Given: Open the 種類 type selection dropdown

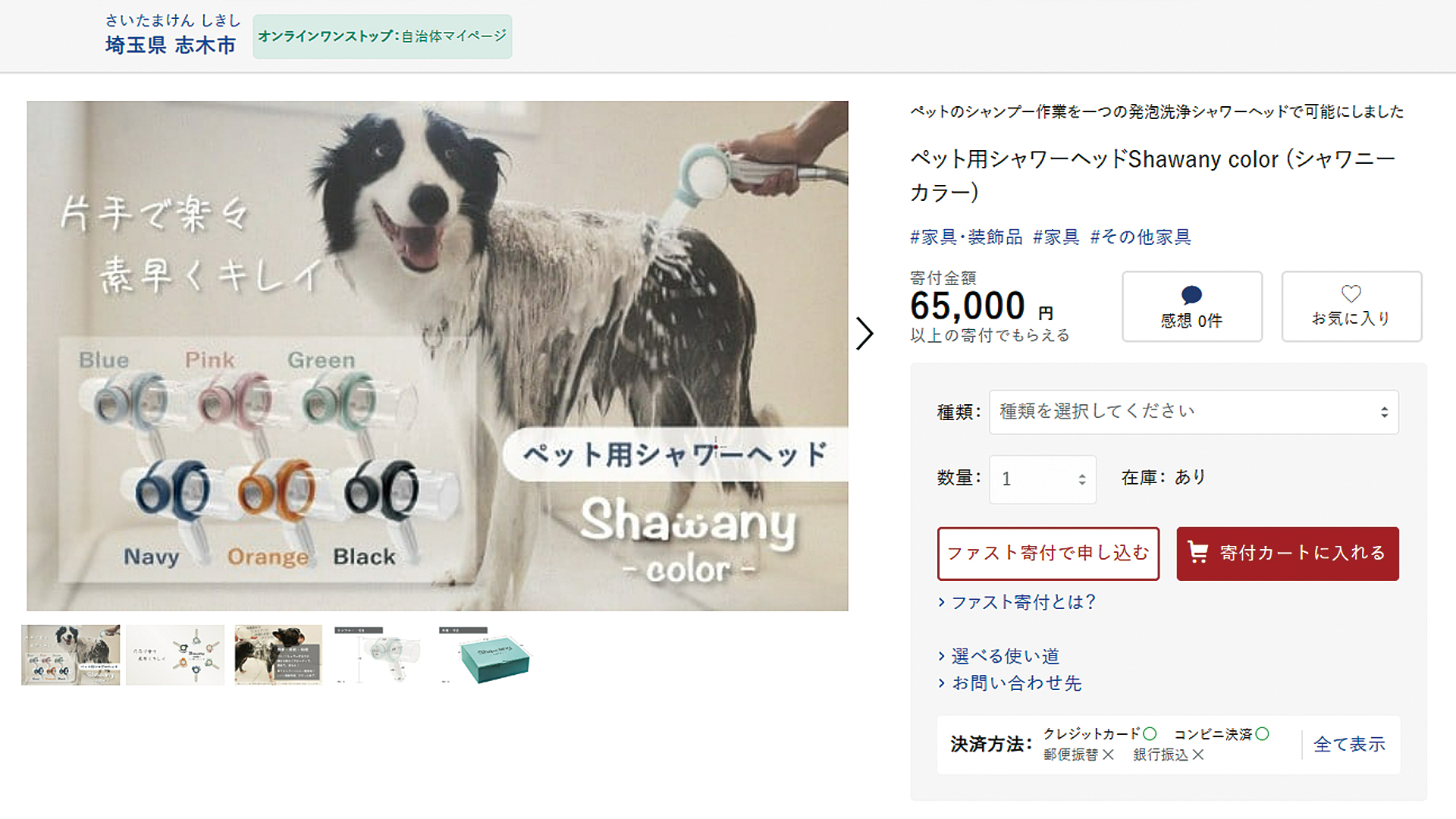Looking at the screenshot, I should tap(1194, 412).
